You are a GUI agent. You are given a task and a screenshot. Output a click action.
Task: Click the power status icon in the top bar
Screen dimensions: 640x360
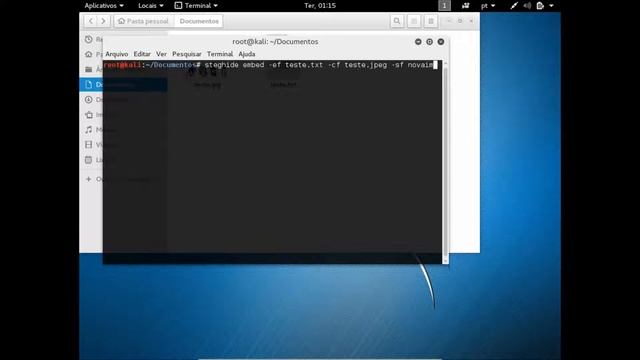540,6
